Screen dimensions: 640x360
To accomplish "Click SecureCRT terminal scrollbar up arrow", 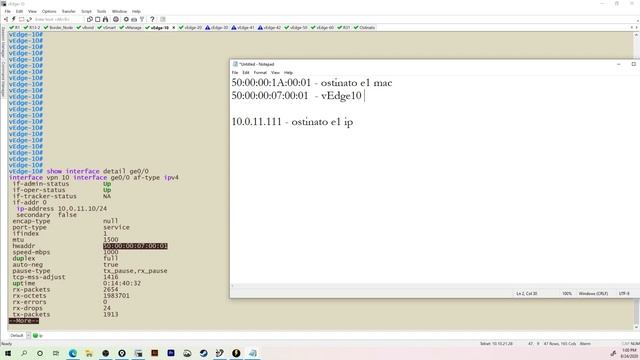I will (x=636, y=35).
